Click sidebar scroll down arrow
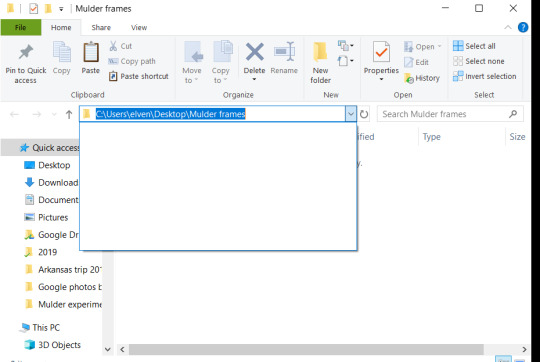540x362 pixels. pyautogui.click(x=108, y=349)
